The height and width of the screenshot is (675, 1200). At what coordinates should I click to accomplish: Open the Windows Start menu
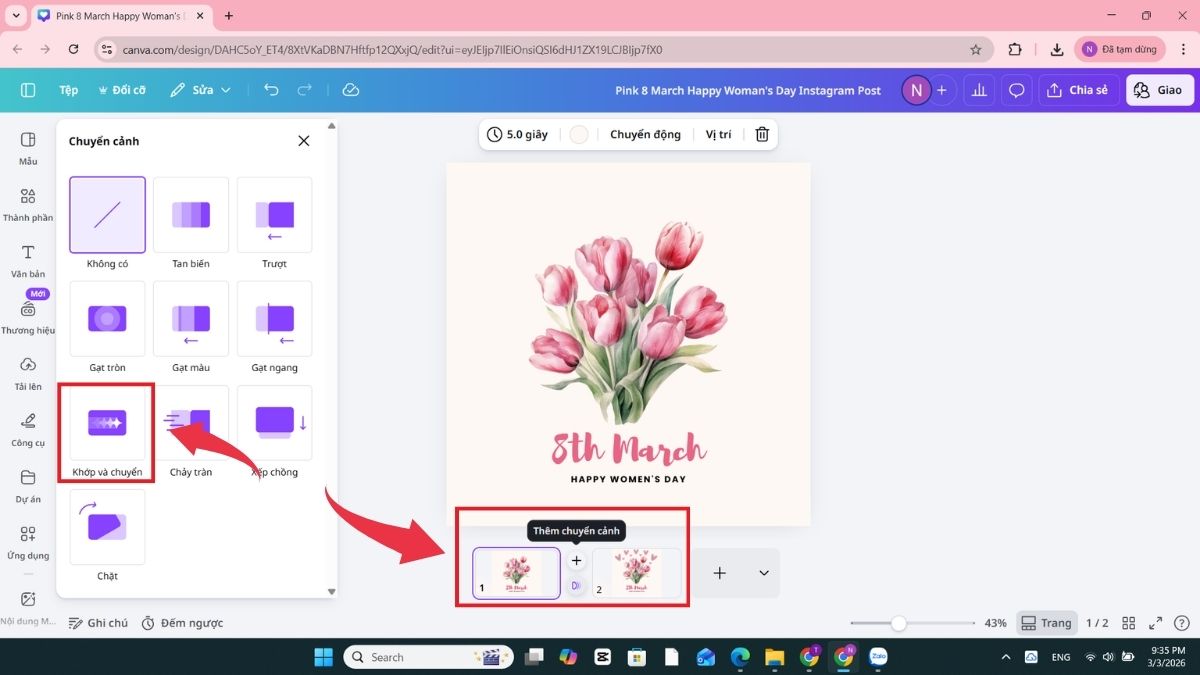tap(323, 657)
